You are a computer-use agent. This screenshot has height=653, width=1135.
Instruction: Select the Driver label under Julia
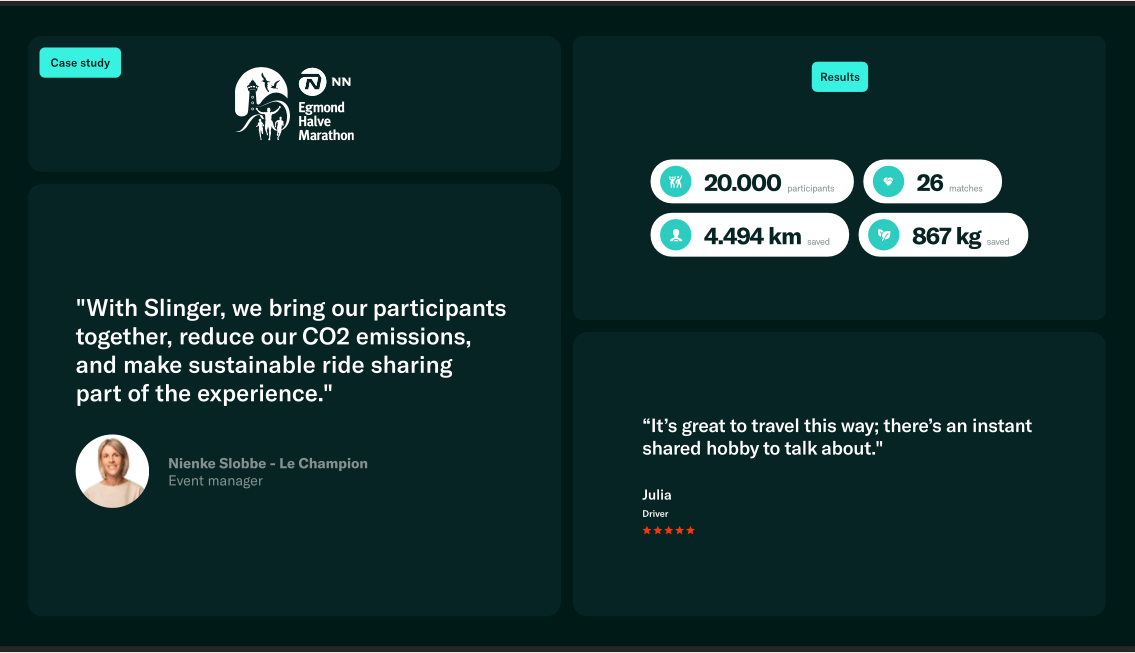(x=655, y=514)
